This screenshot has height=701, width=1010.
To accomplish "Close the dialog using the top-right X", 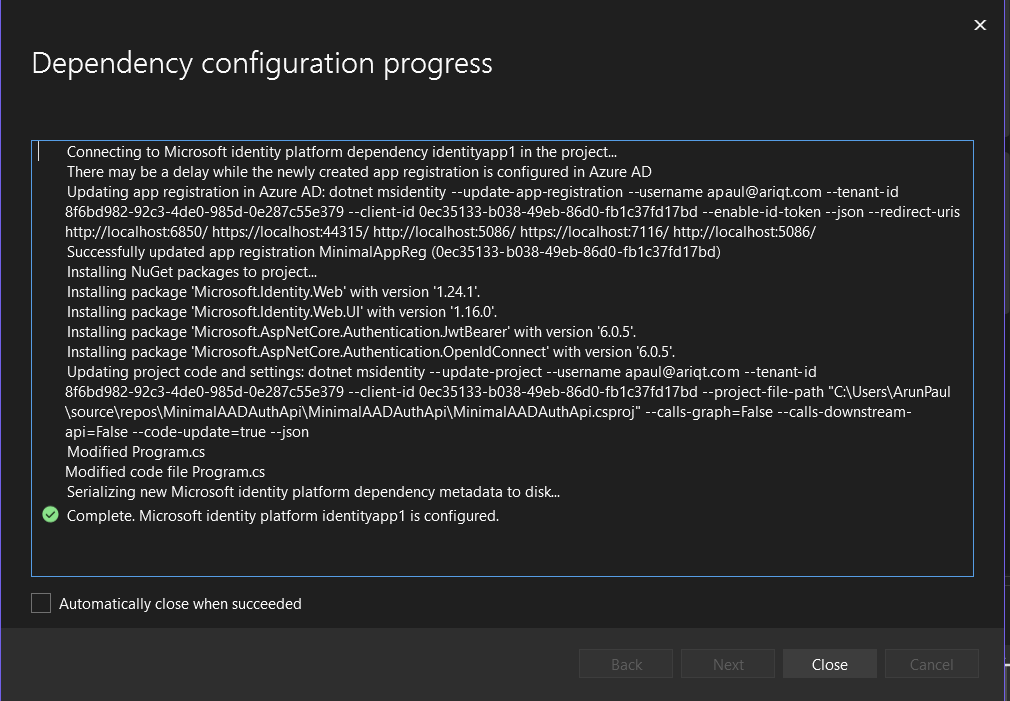I will tap(980, 25).
